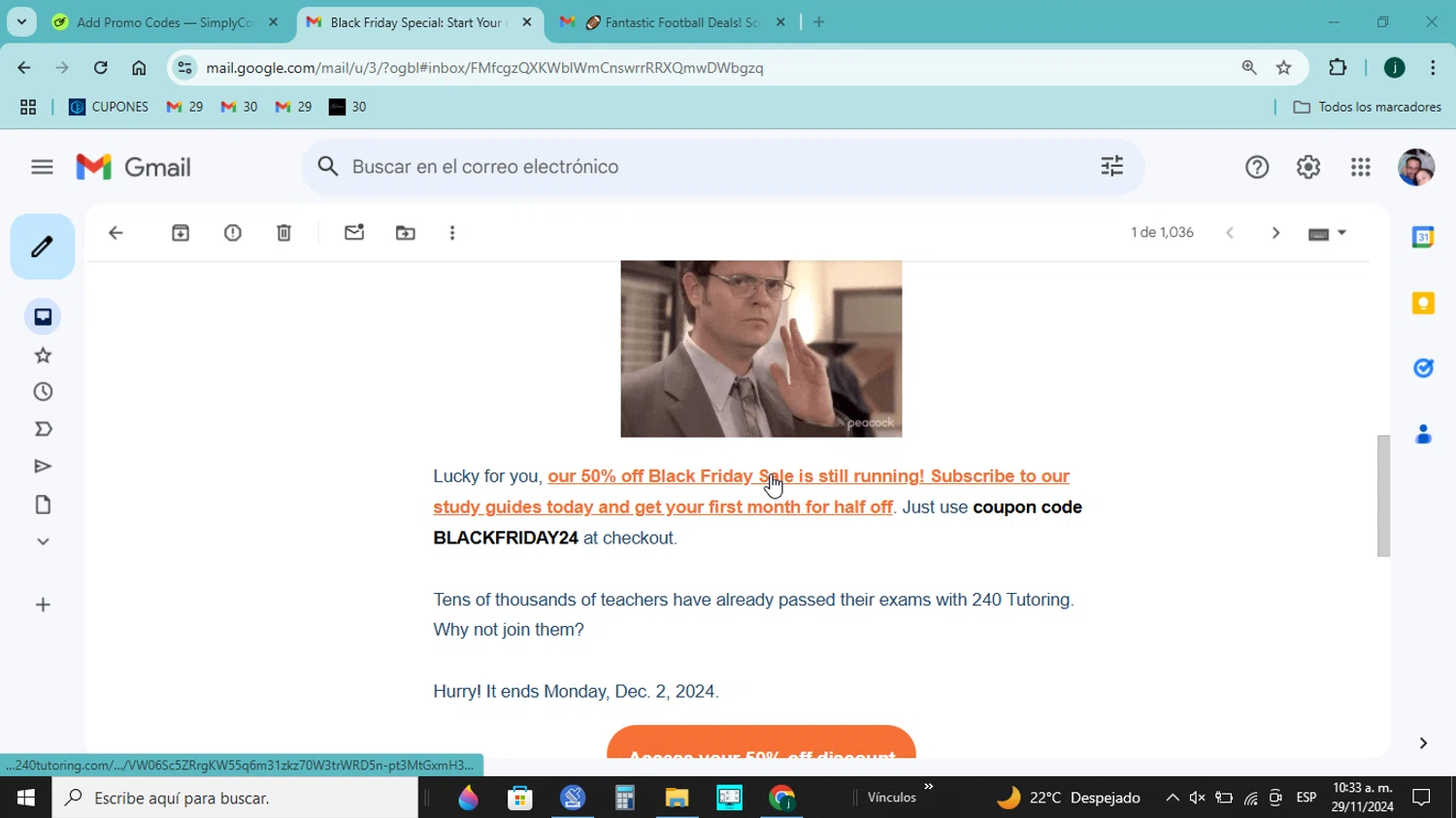Open Todos los marcadores folder

[1367, 107]
